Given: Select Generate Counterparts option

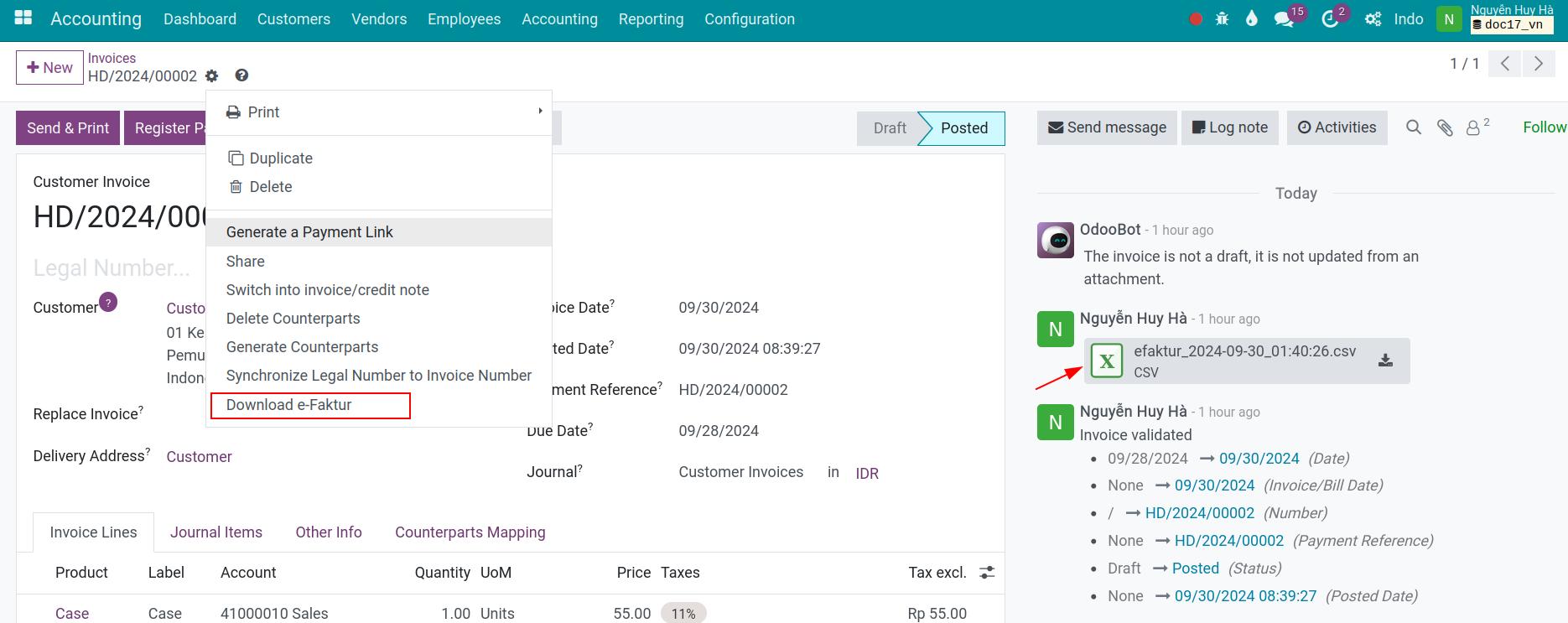Looking at the screenshot, I should 379,347.
